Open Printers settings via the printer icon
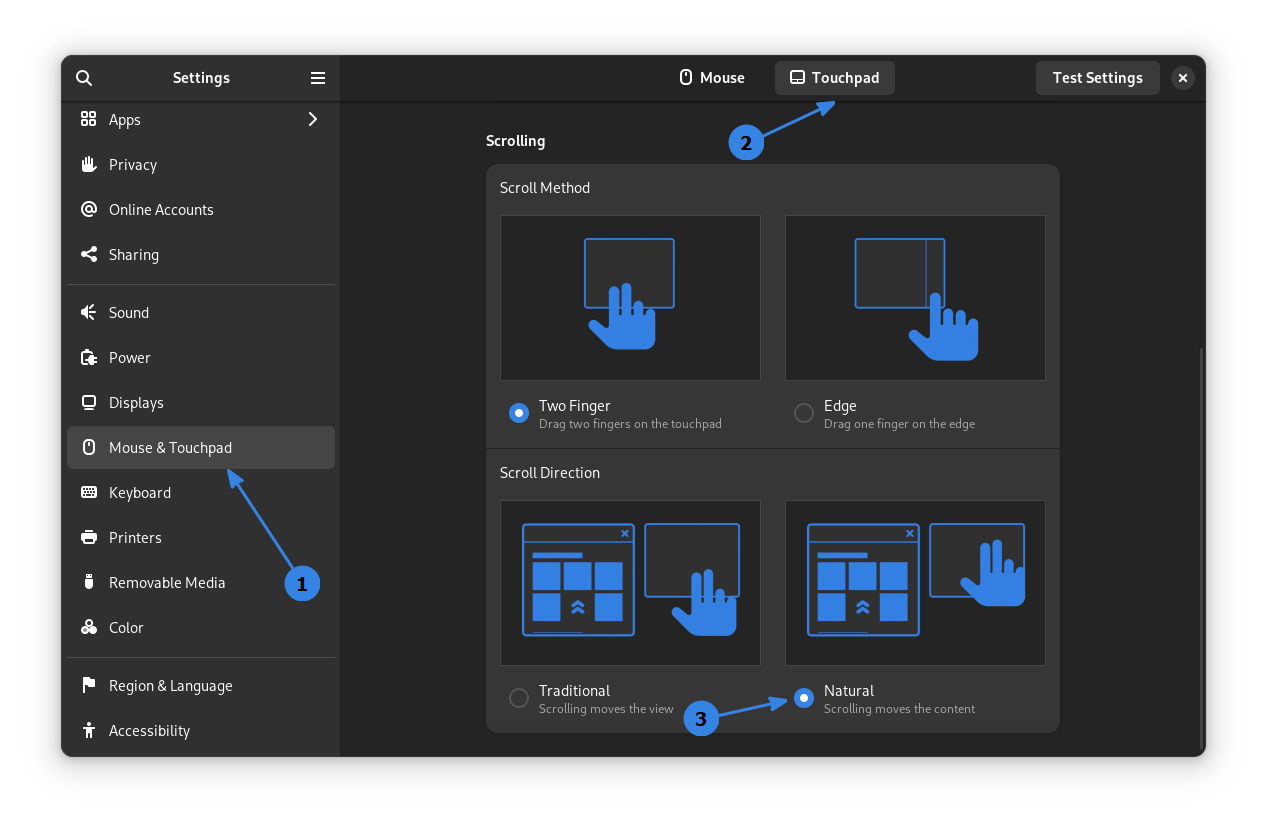The image size is (1267, 824). [x=90, y=537]
